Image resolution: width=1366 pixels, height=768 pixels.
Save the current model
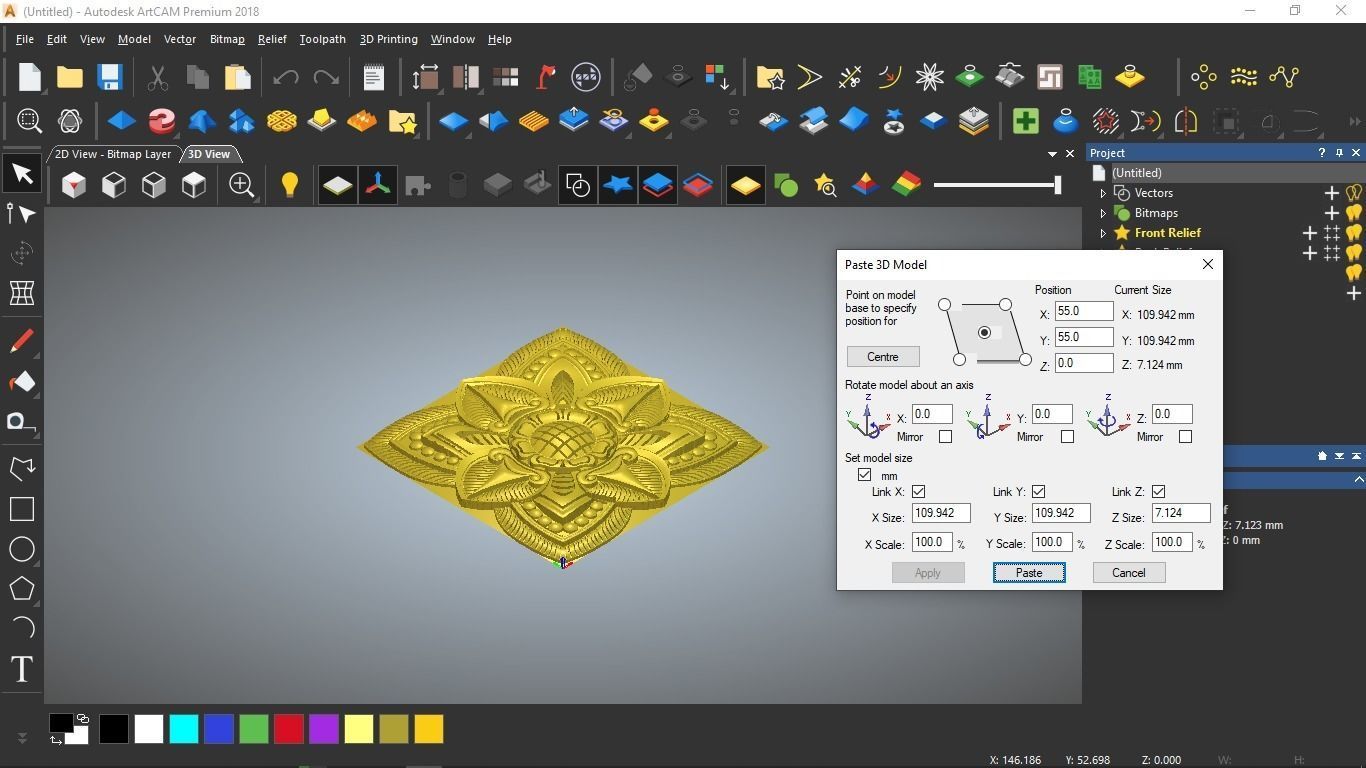110,76
